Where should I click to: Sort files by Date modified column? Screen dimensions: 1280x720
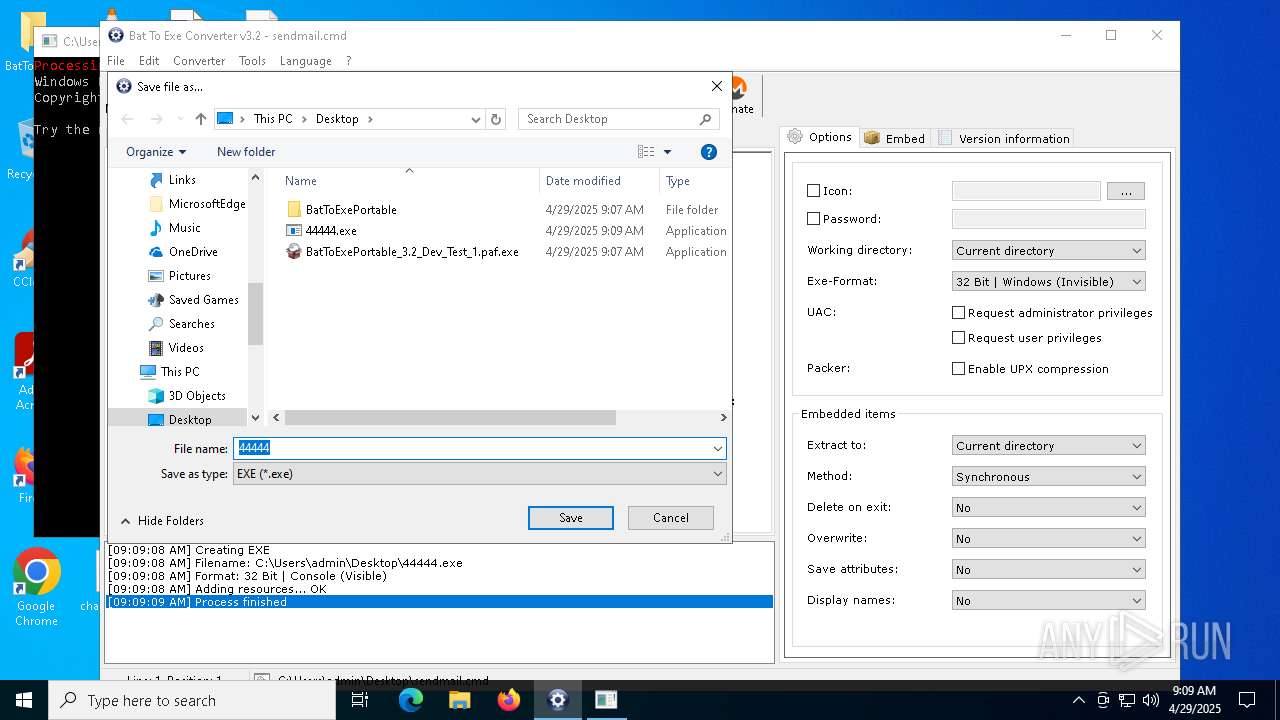(583, 181)
